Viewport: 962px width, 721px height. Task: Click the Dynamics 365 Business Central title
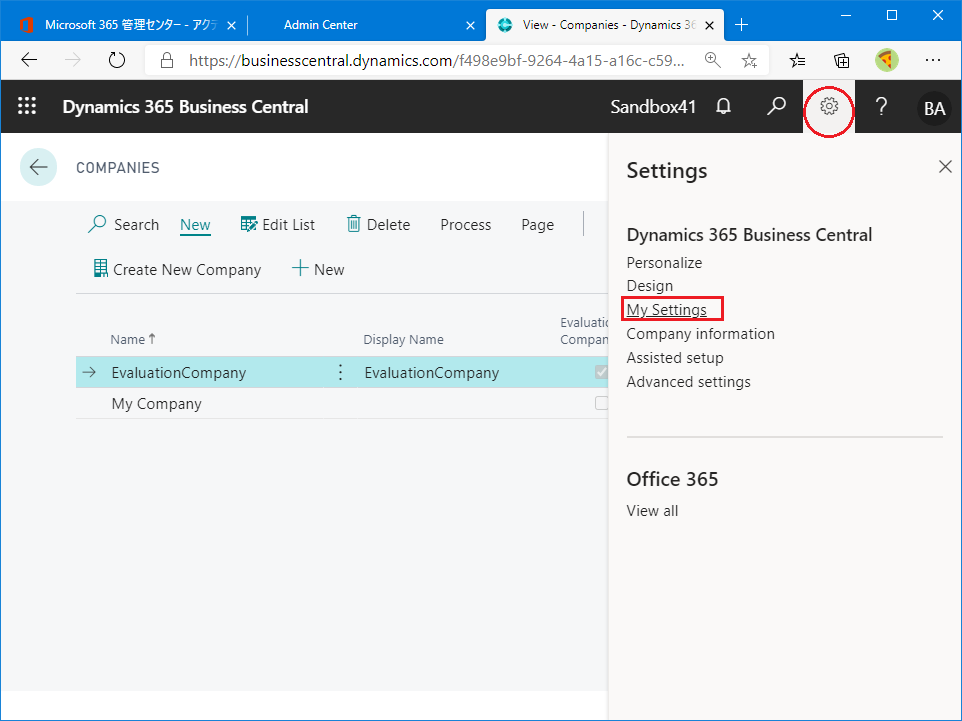185,107
